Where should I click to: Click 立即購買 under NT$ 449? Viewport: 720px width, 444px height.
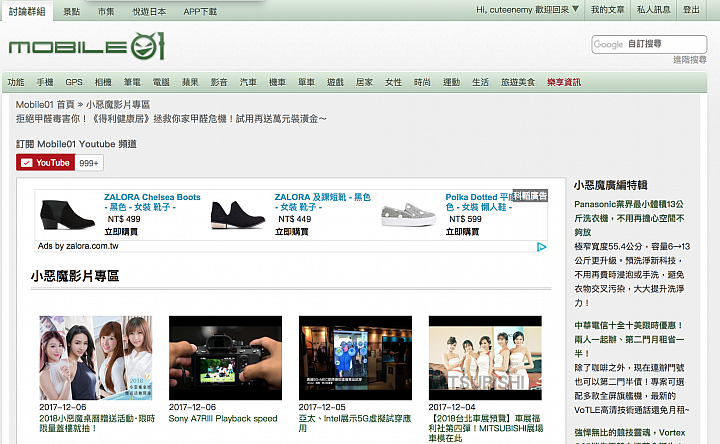click(292, 232)
